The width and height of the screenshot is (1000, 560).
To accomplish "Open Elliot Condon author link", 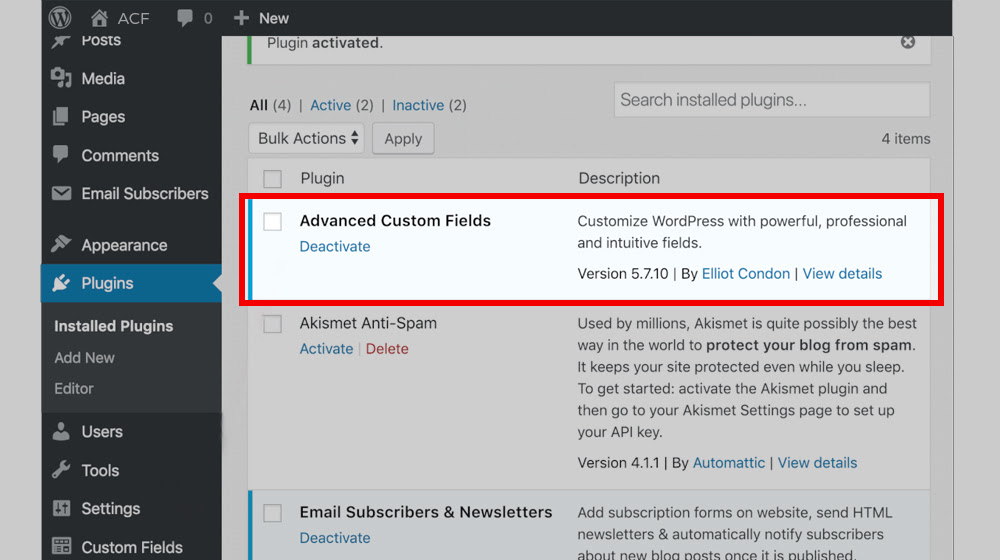I will pyautogui.click(x=746, y=274).
